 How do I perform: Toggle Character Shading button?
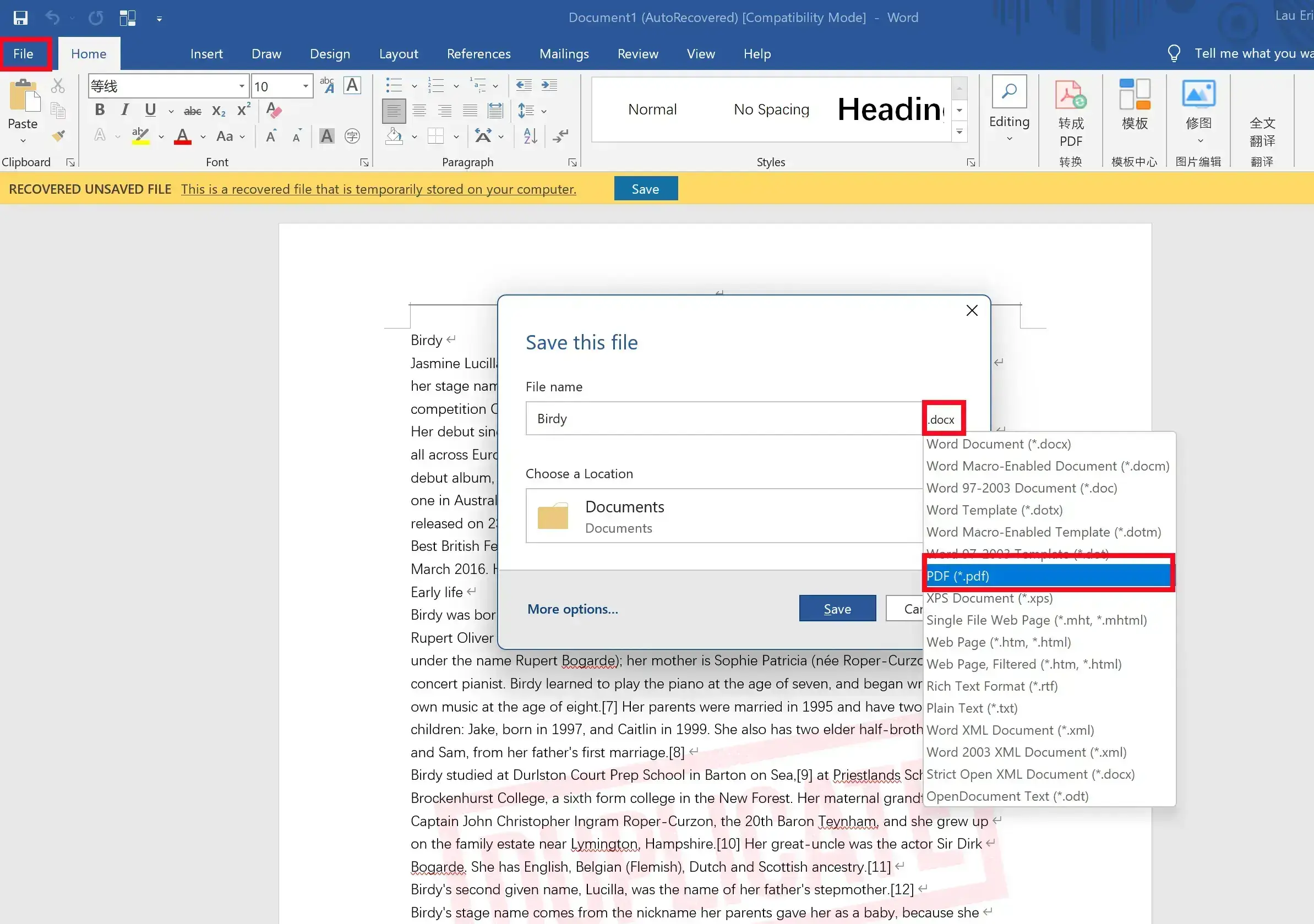tap(327, 136)
